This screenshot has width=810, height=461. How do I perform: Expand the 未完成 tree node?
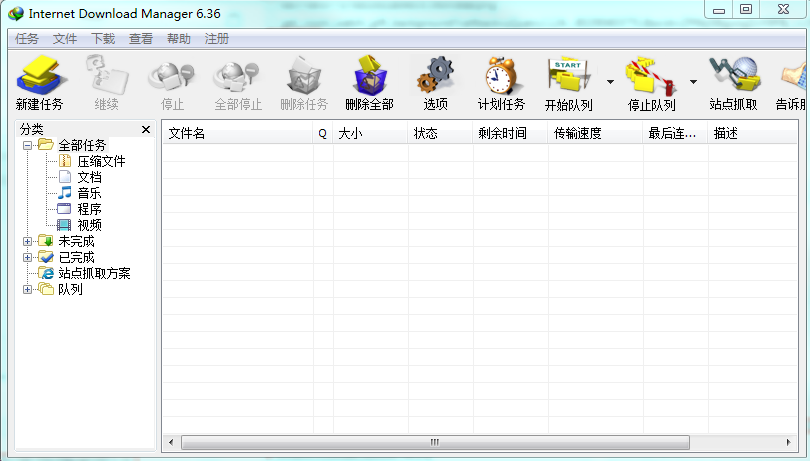27,241
